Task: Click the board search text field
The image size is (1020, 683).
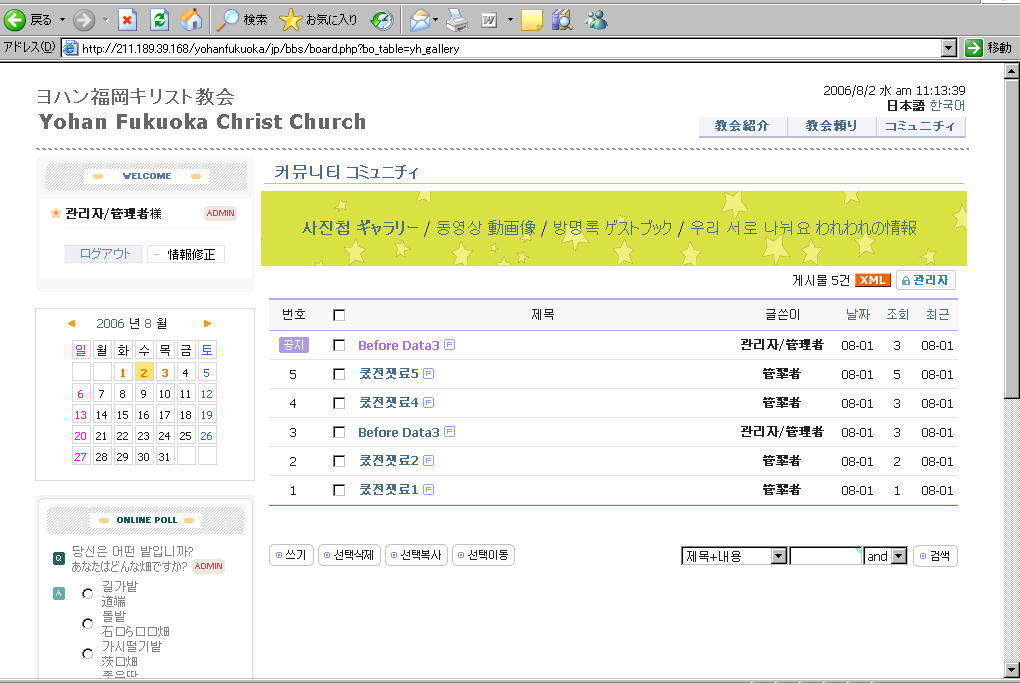Action: pyautogui.click(x=825, y=556)
